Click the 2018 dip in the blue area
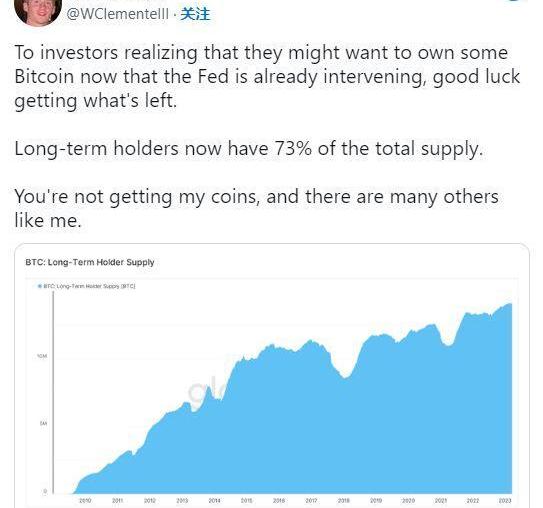The height and width of the screenshot is (508, 543). click(345, 378)
